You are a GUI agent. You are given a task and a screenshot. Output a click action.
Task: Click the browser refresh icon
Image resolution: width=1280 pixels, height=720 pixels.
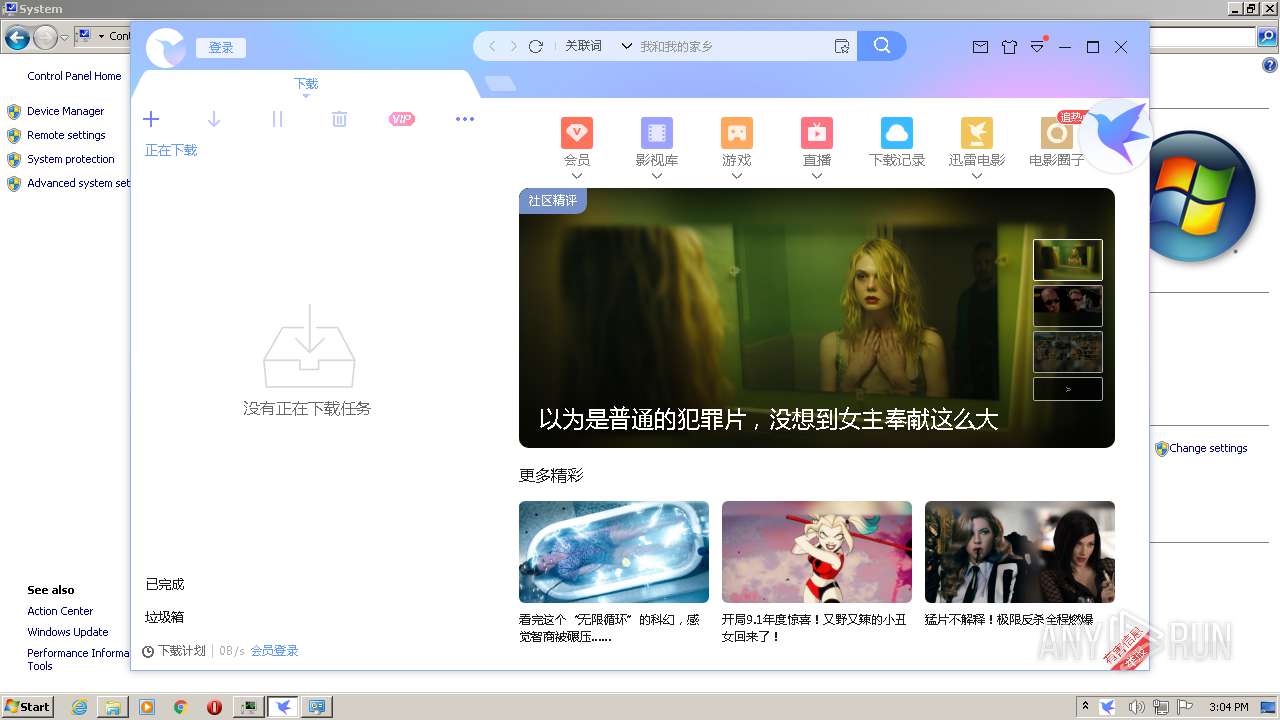click(x=536, y=46)
